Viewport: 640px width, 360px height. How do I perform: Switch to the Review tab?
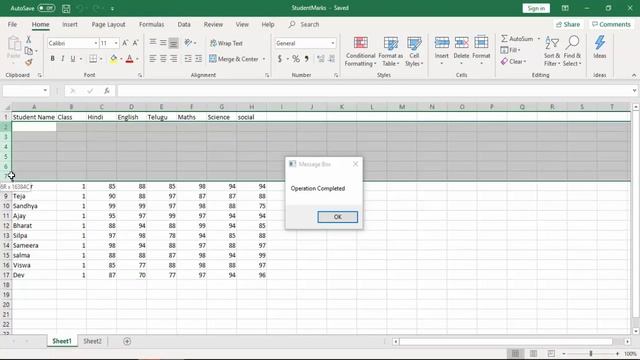click(x=213, y=24)
